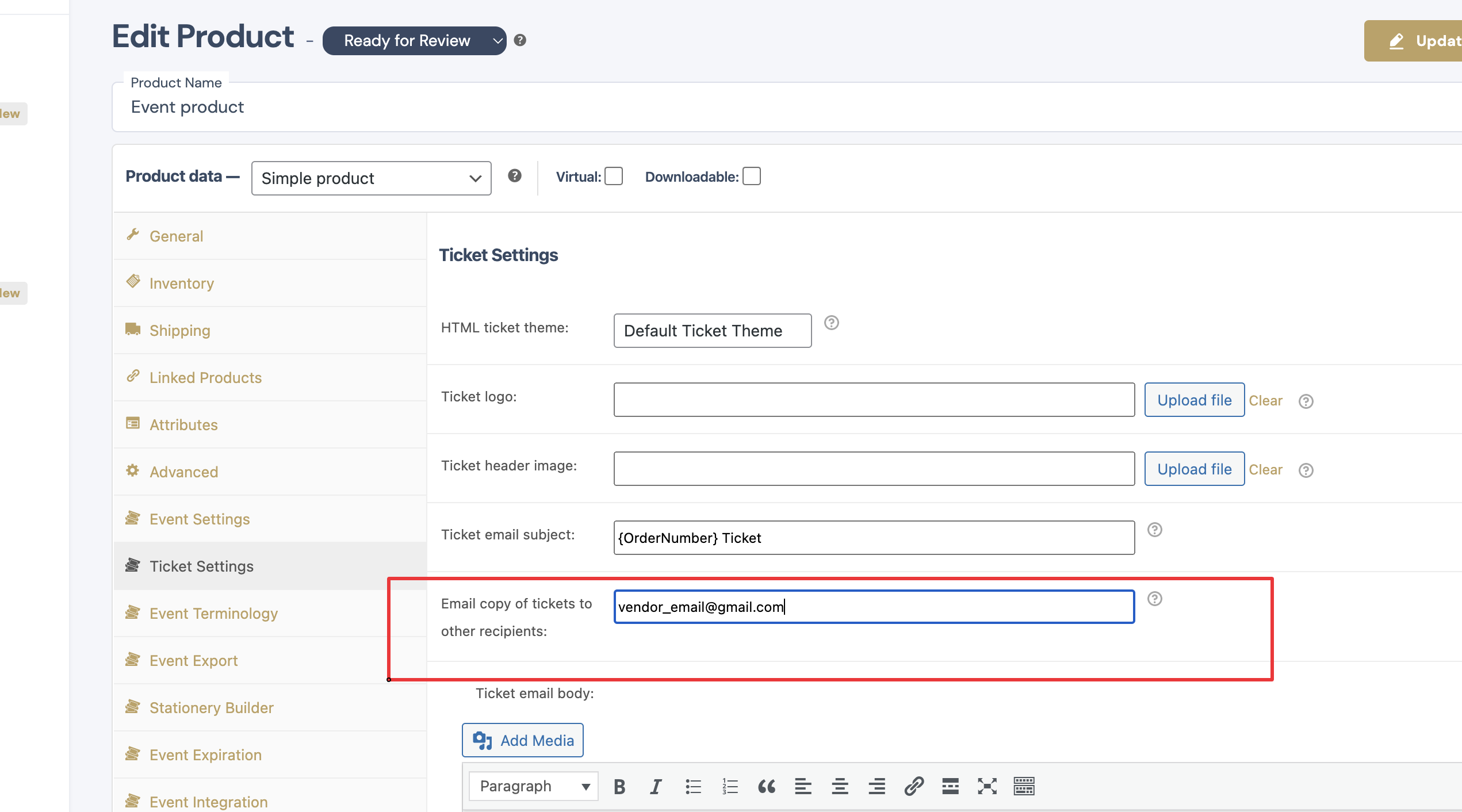Open the Paragraph format dropdown
1462x812 pixels.
tap(533, 786)
